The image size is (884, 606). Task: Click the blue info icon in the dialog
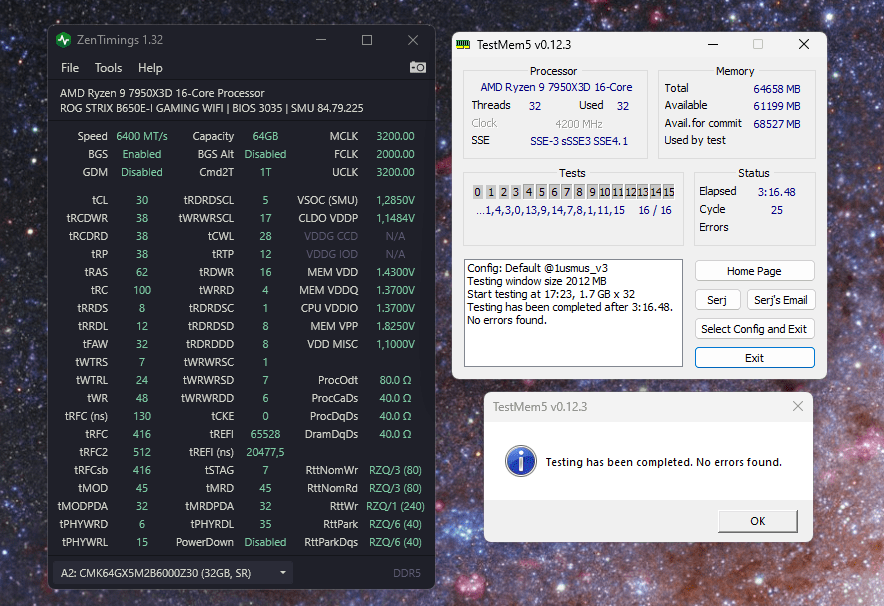520,461
